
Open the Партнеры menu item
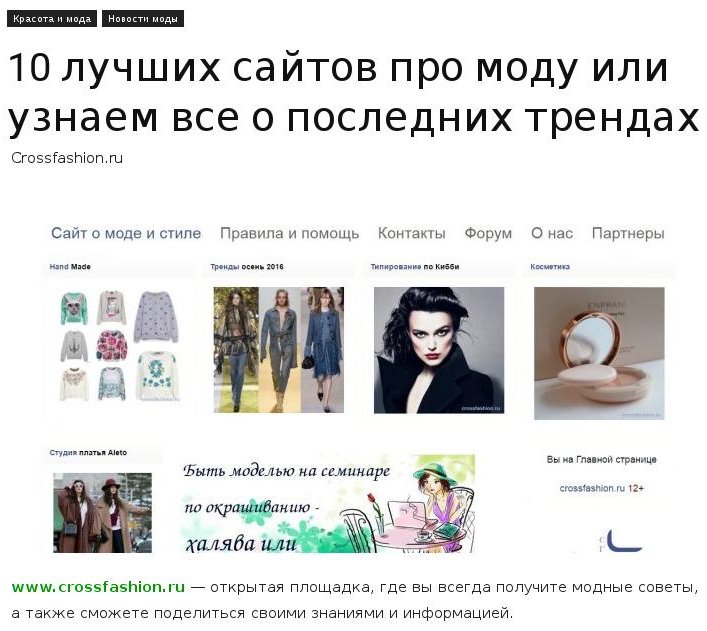(628, 233)
